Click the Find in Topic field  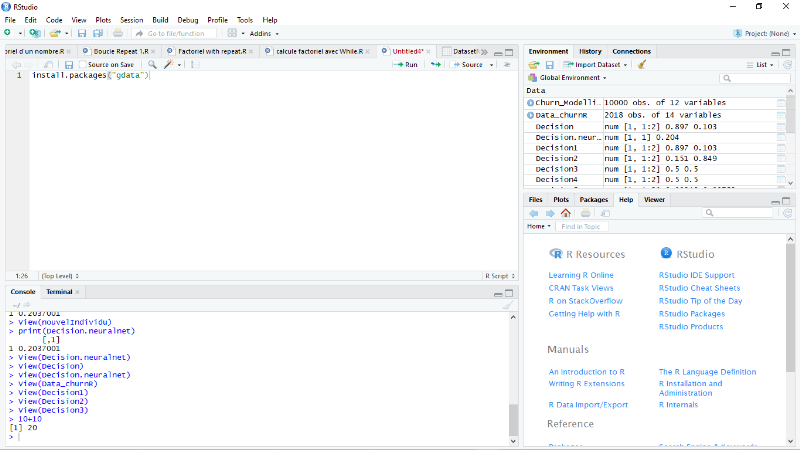click(x=595, y=226)
